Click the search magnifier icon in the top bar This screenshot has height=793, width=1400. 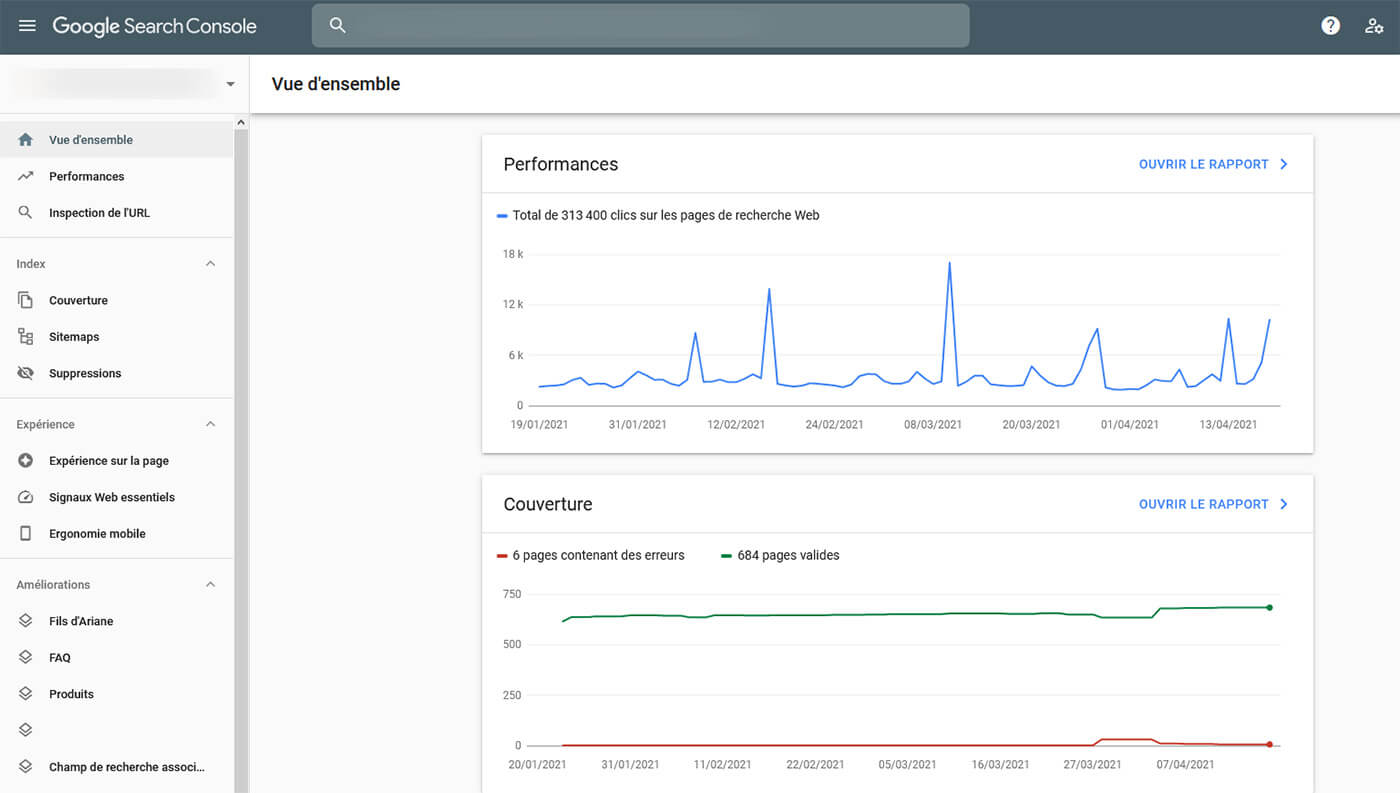pos(338,26)
